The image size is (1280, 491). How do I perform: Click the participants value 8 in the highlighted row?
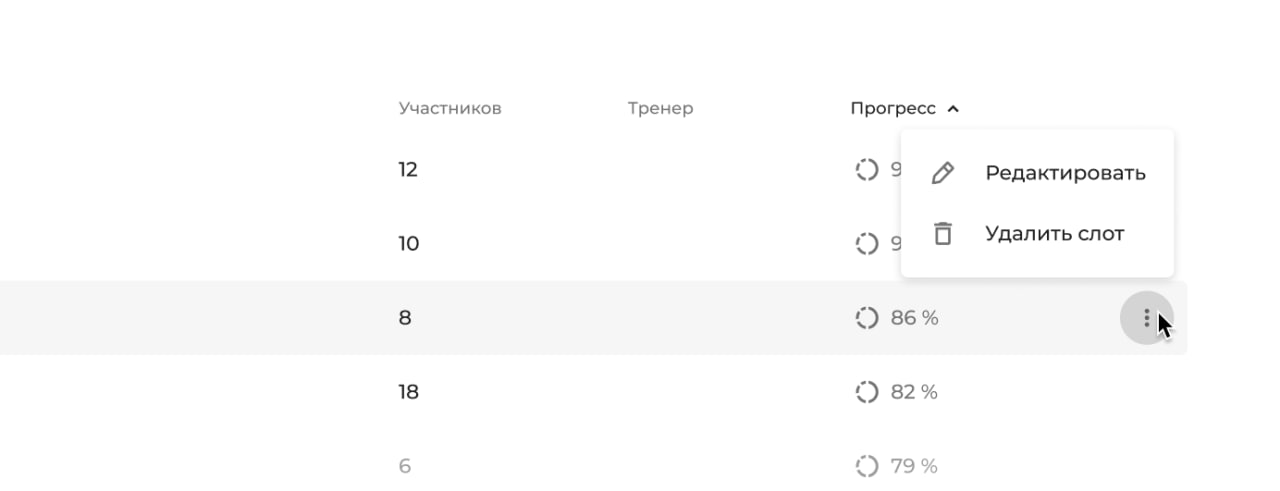click(405, 318)
